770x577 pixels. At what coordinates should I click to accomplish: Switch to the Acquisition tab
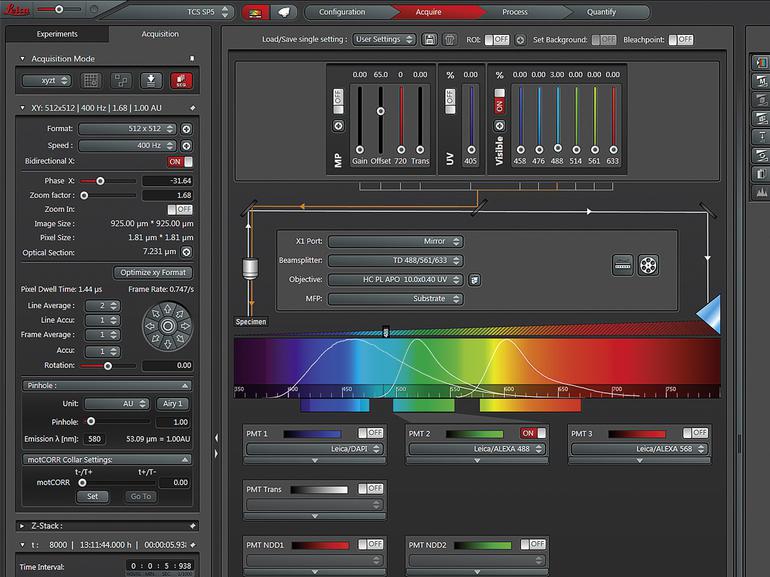[x=160, y=34]
